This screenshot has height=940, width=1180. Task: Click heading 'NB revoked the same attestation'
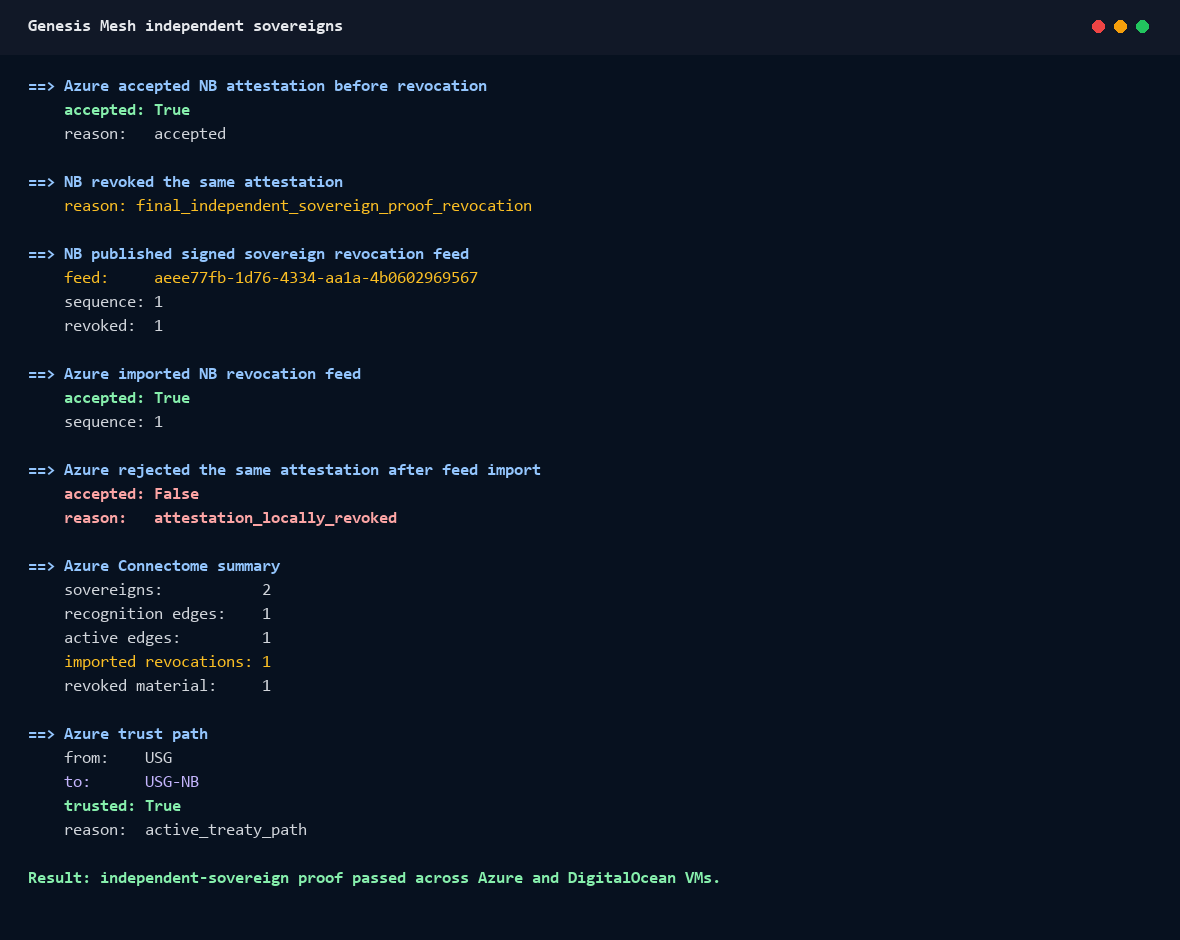coord(203,182)
